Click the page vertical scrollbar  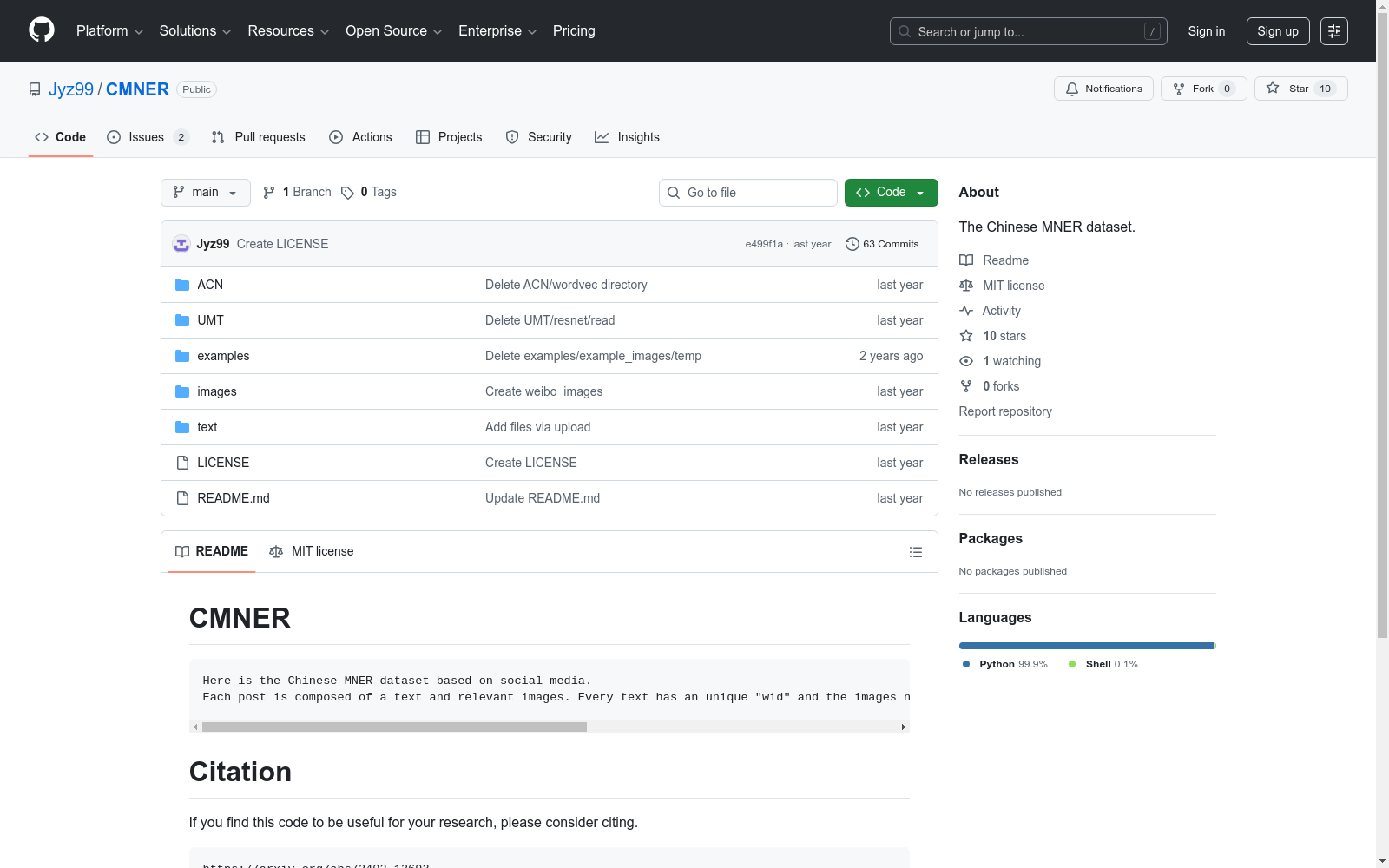coord(1382,325)
